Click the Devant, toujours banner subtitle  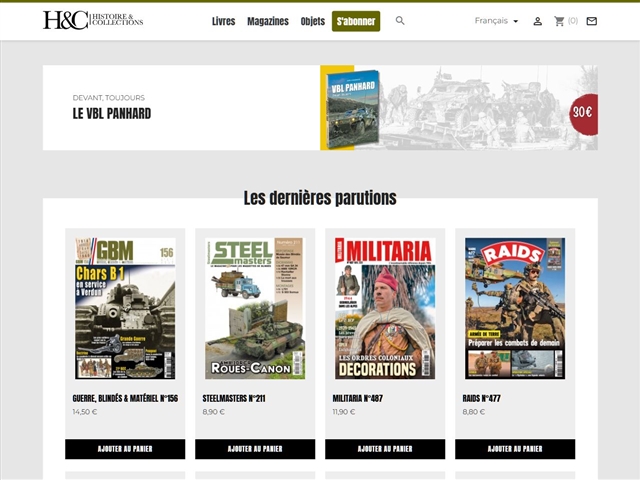point(109,98)
